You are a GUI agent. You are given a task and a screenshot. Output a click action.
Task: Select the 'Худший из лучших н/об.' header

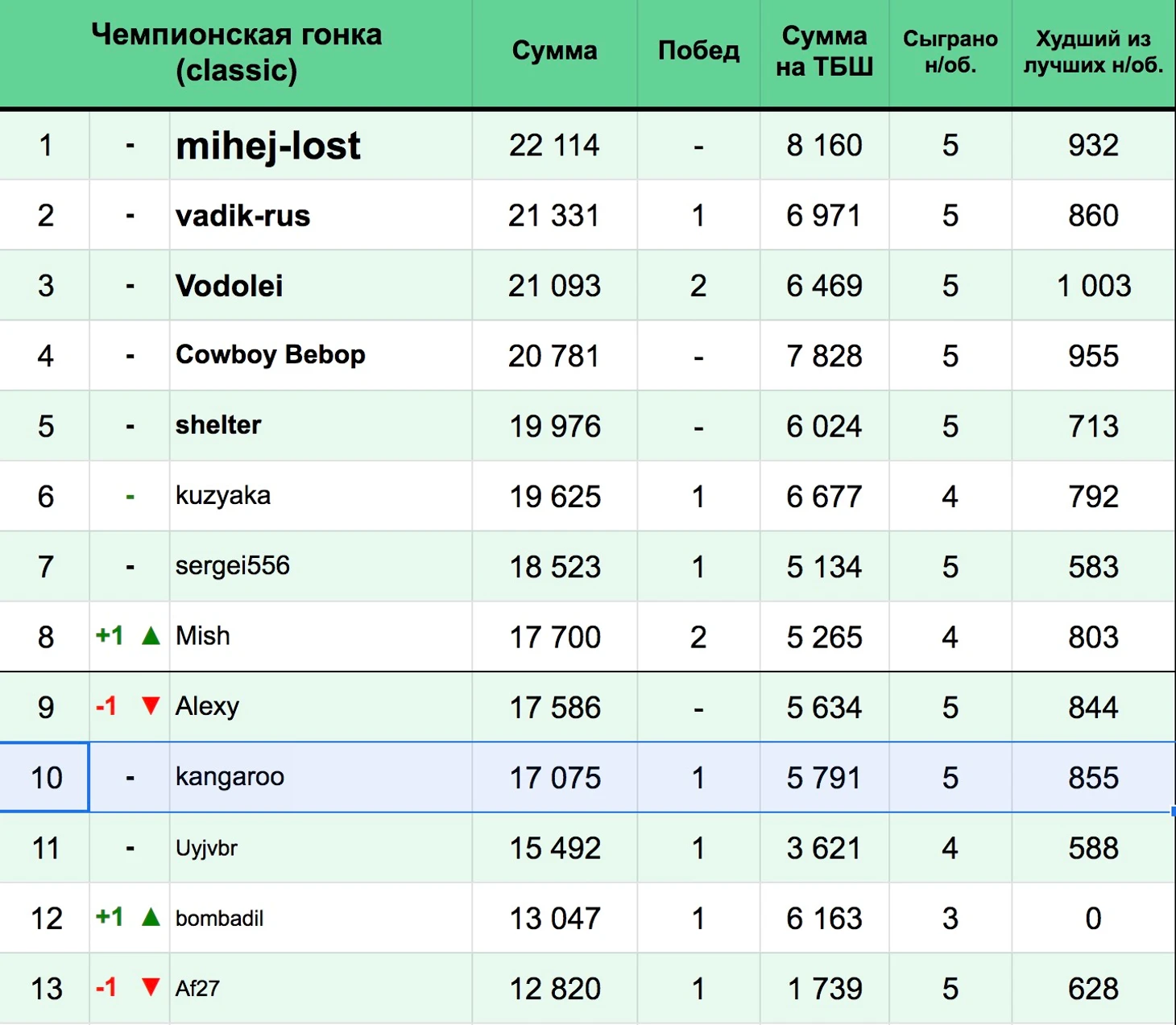(x=1093, y=52)
